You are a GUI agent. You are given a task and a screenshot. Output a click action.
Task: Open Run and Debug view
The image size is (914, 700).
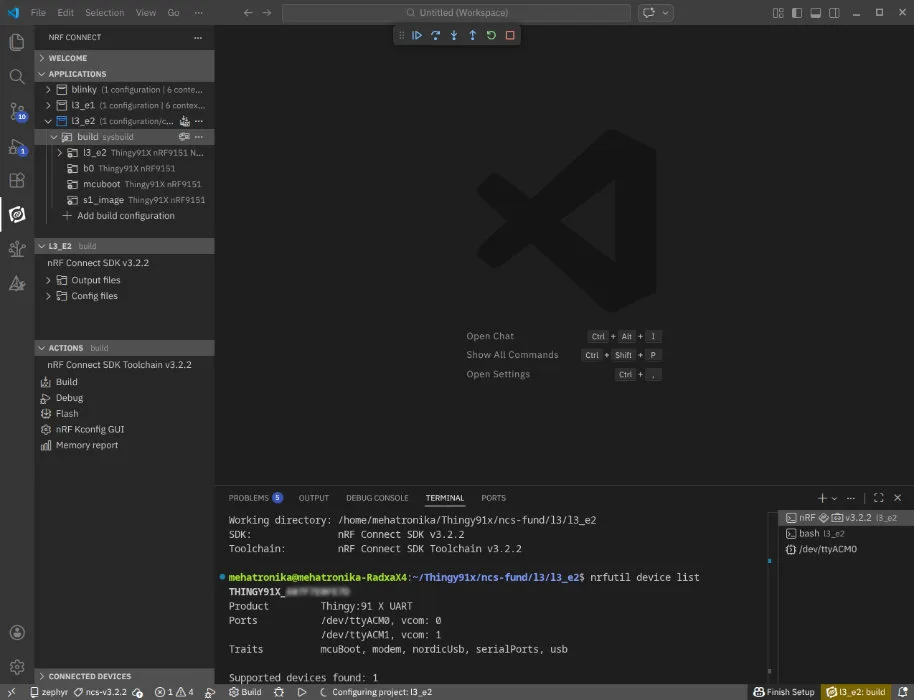(x=16, y=146)
